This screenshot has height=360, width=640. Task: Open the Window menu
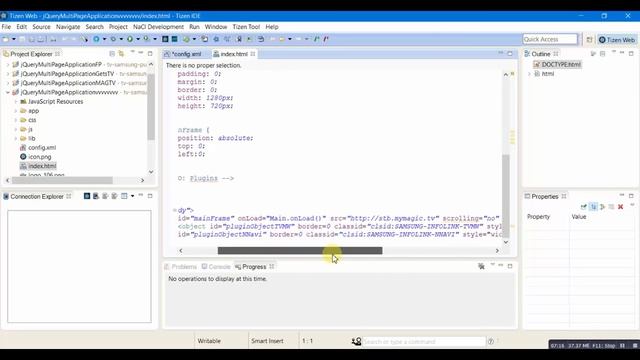216,27
